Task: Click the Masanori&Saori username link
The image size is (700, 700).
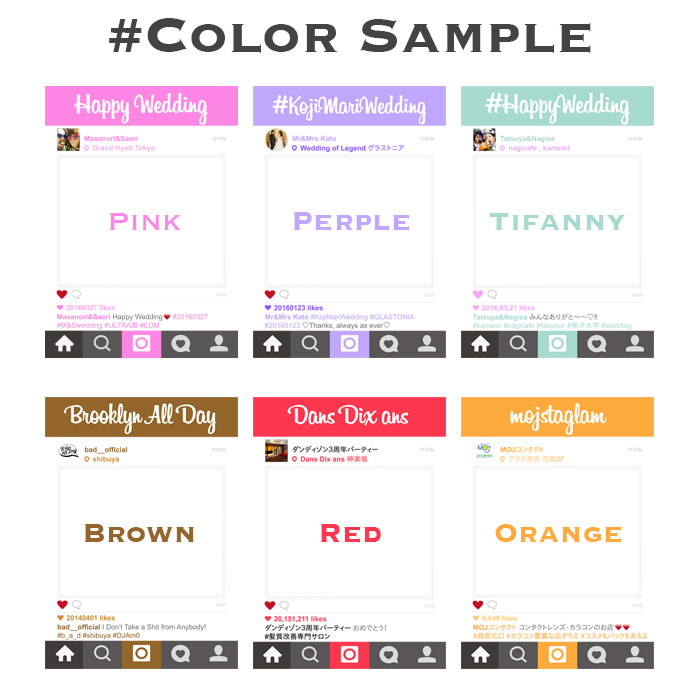Action: tap(111, 138)
